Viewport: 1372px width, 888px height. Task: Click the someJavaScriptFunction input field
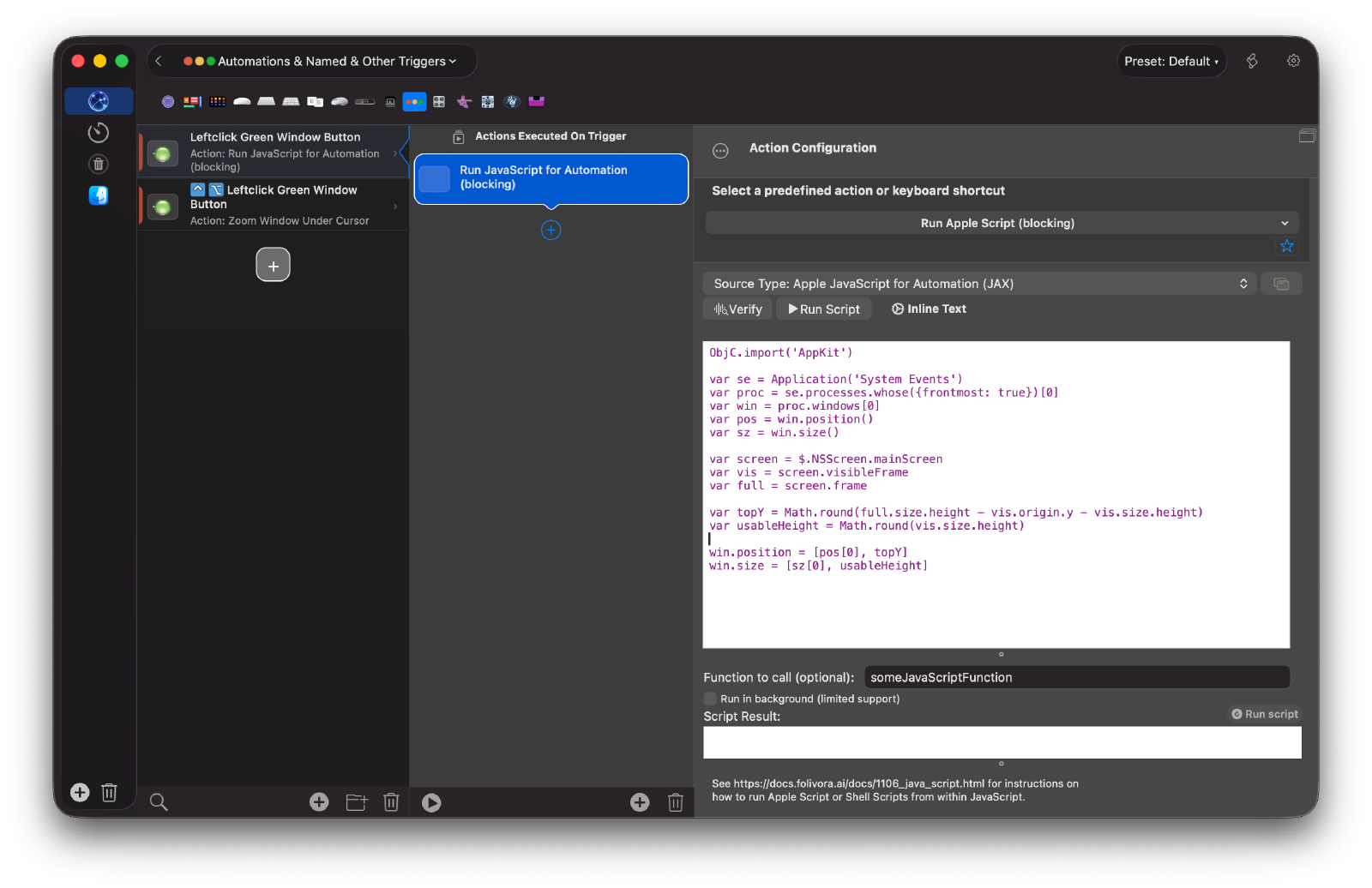[1076, 677]
